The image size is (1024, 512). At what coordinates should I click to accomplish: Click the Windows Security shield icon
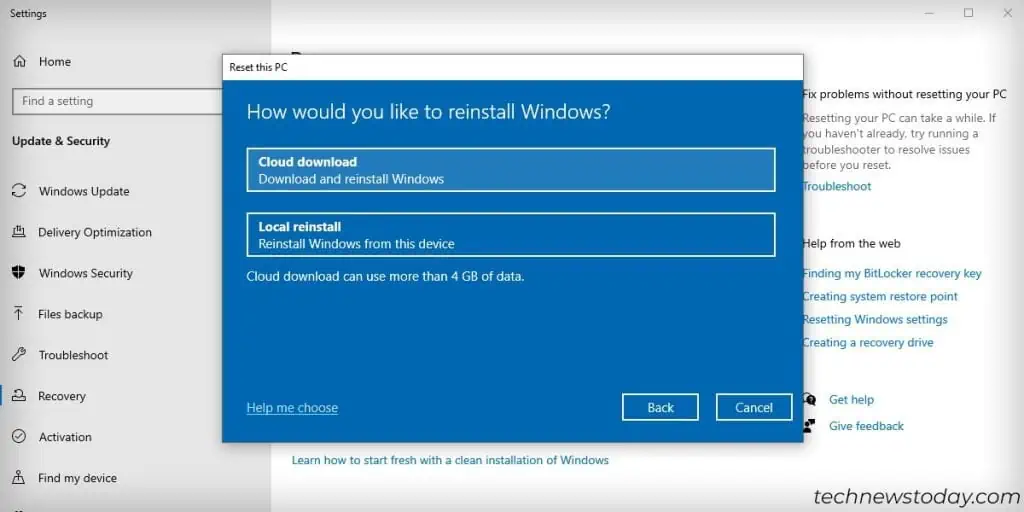point(19,272)
